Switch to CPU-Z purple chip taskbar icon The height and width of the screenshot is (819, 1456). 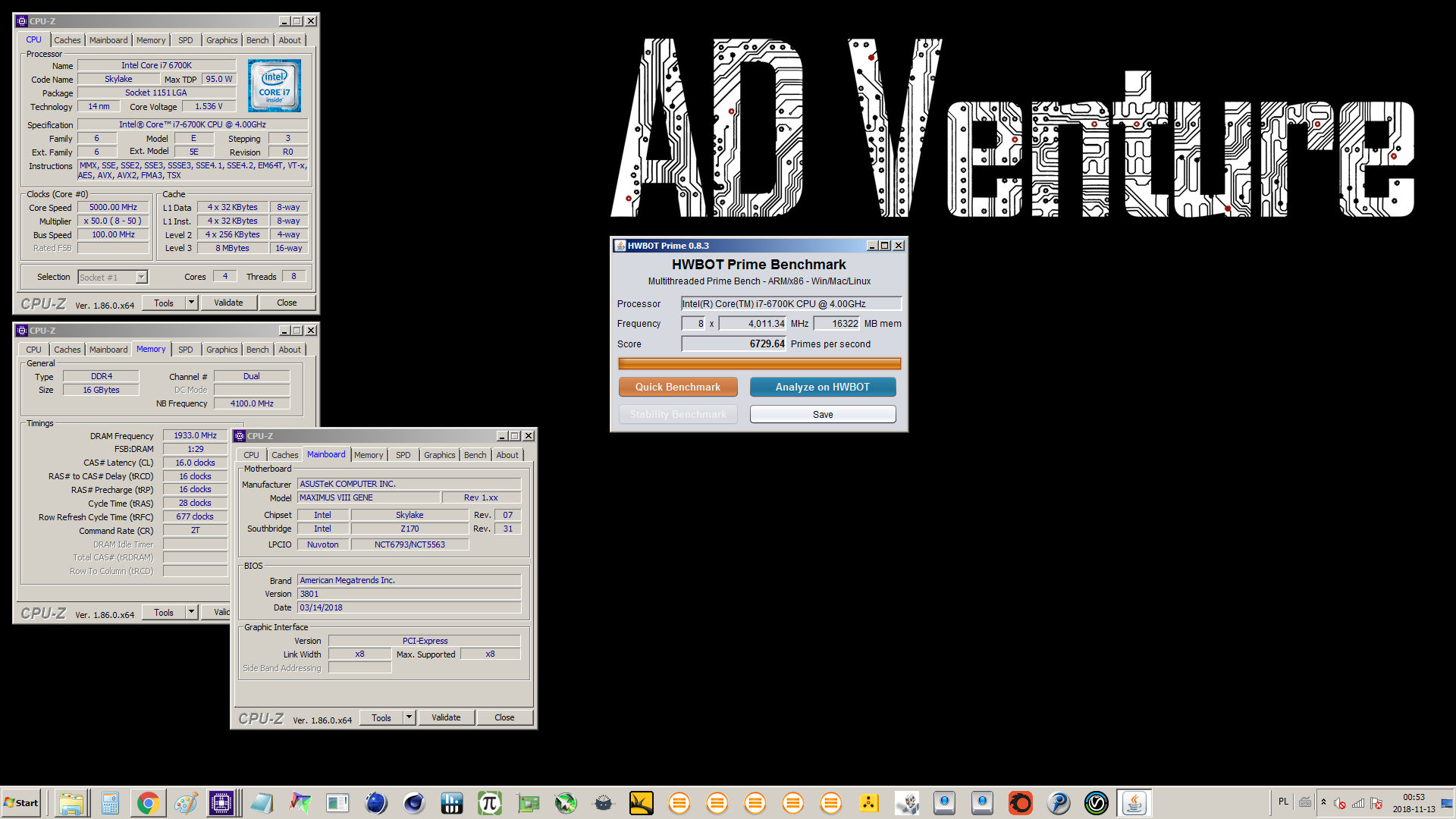click(x=222, y=803)
